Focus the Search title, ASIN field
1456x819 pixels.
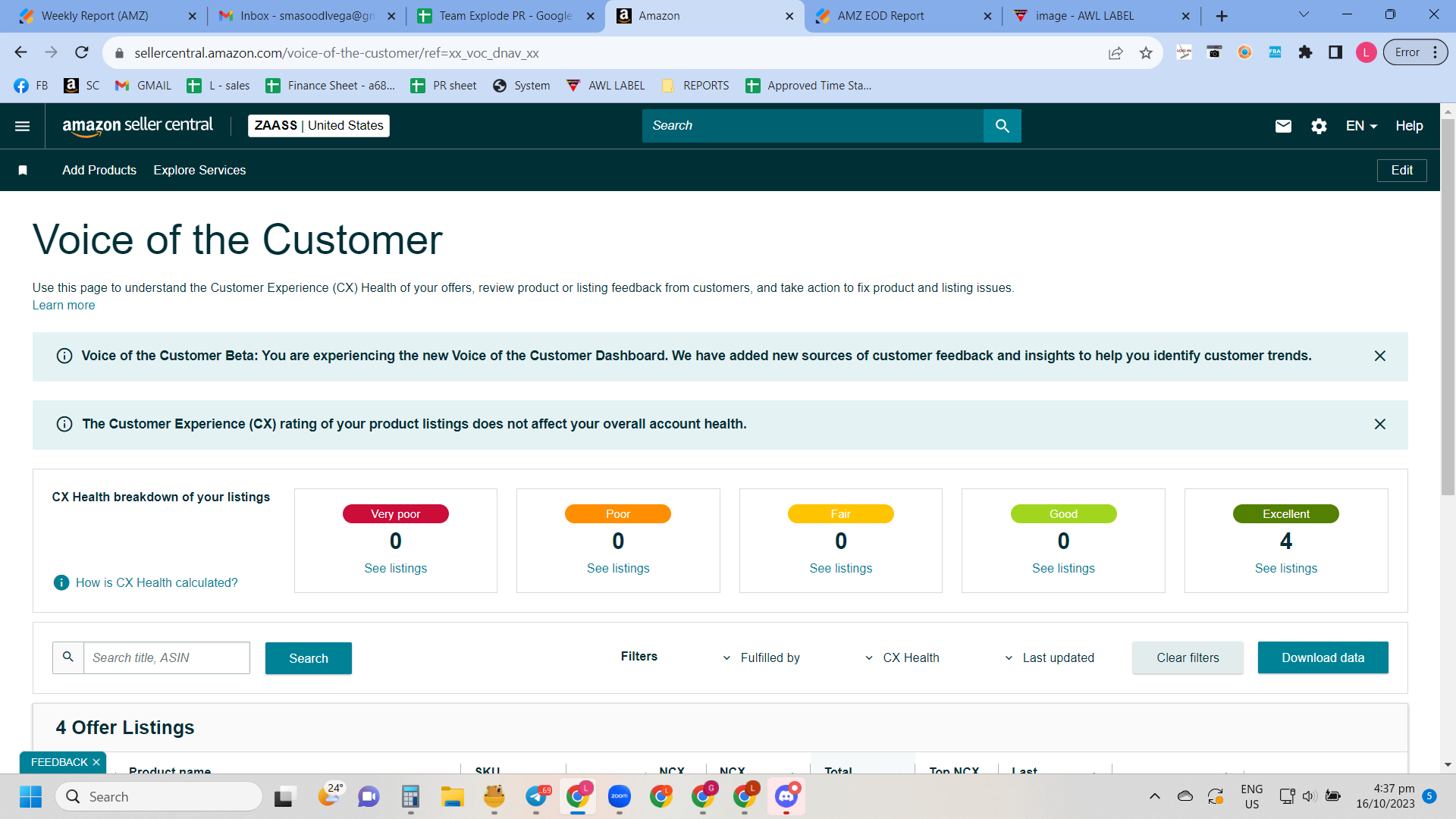click(x=166, y=658)
